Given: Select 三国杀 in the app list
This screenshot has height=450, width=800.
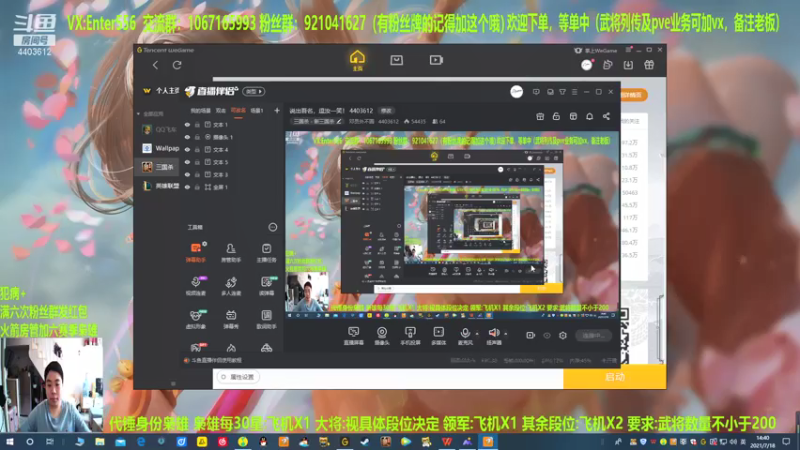Looking at the screenshot, I should coord(158,167).
